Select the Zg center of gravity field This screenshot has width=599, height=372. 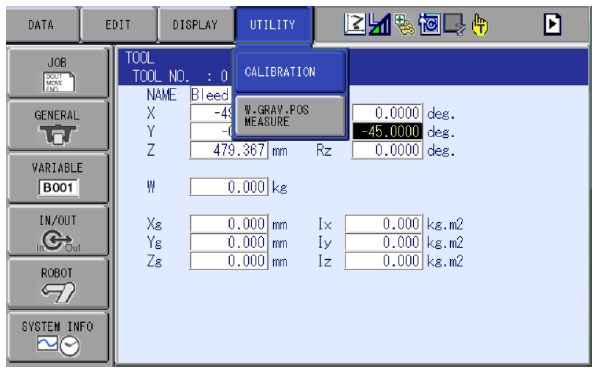click(x=229, y=261)
